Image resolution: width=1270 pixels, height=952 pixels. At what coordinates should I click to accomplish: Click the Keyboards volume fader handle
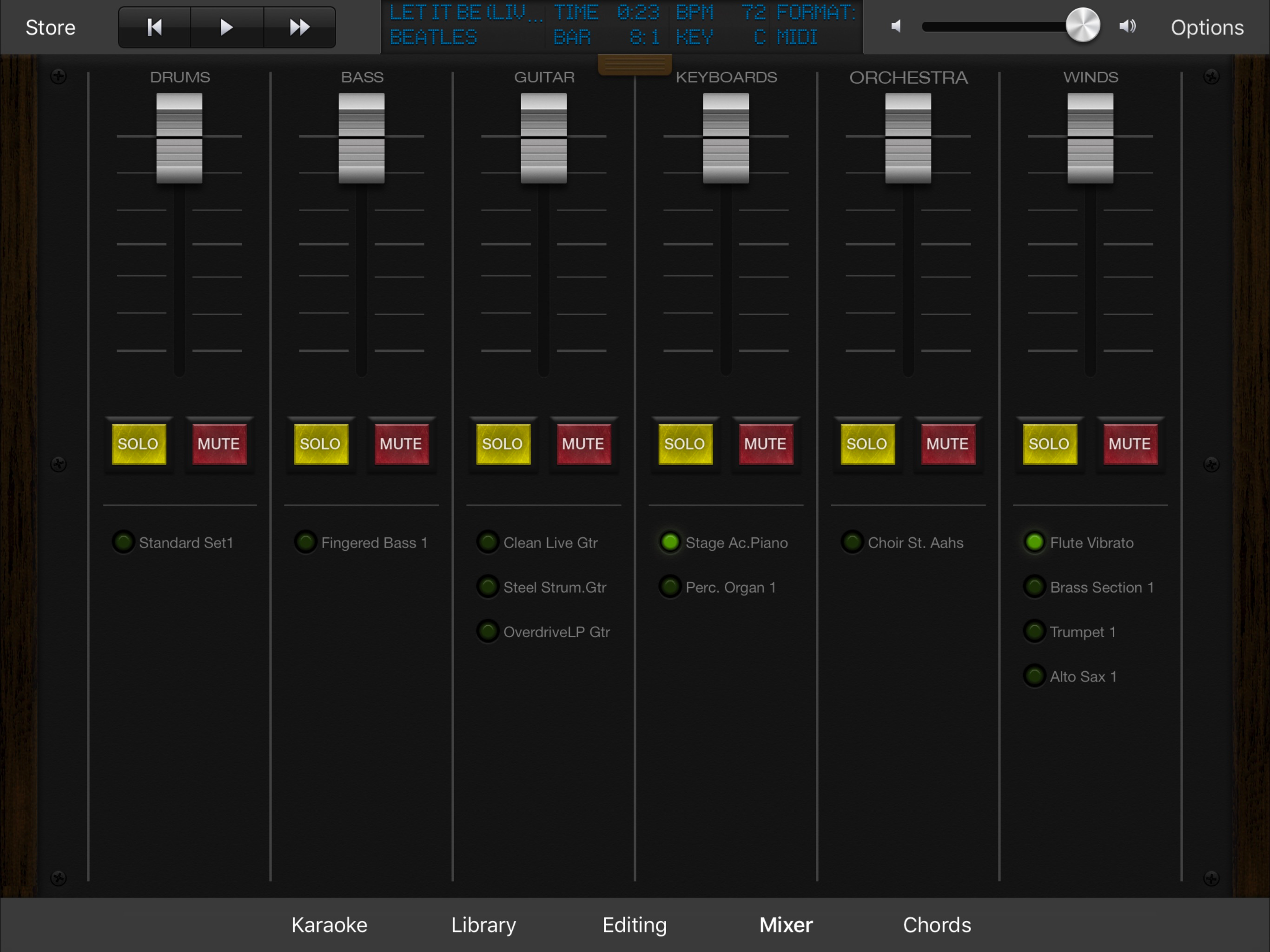pos(726,139)
